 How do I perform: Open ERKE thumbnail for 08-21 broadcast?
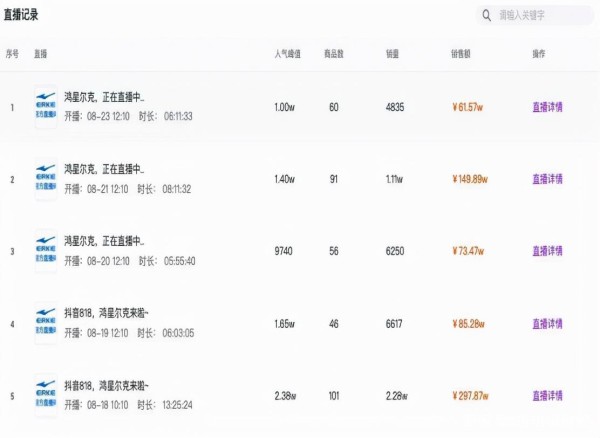(x=46, y=179)
